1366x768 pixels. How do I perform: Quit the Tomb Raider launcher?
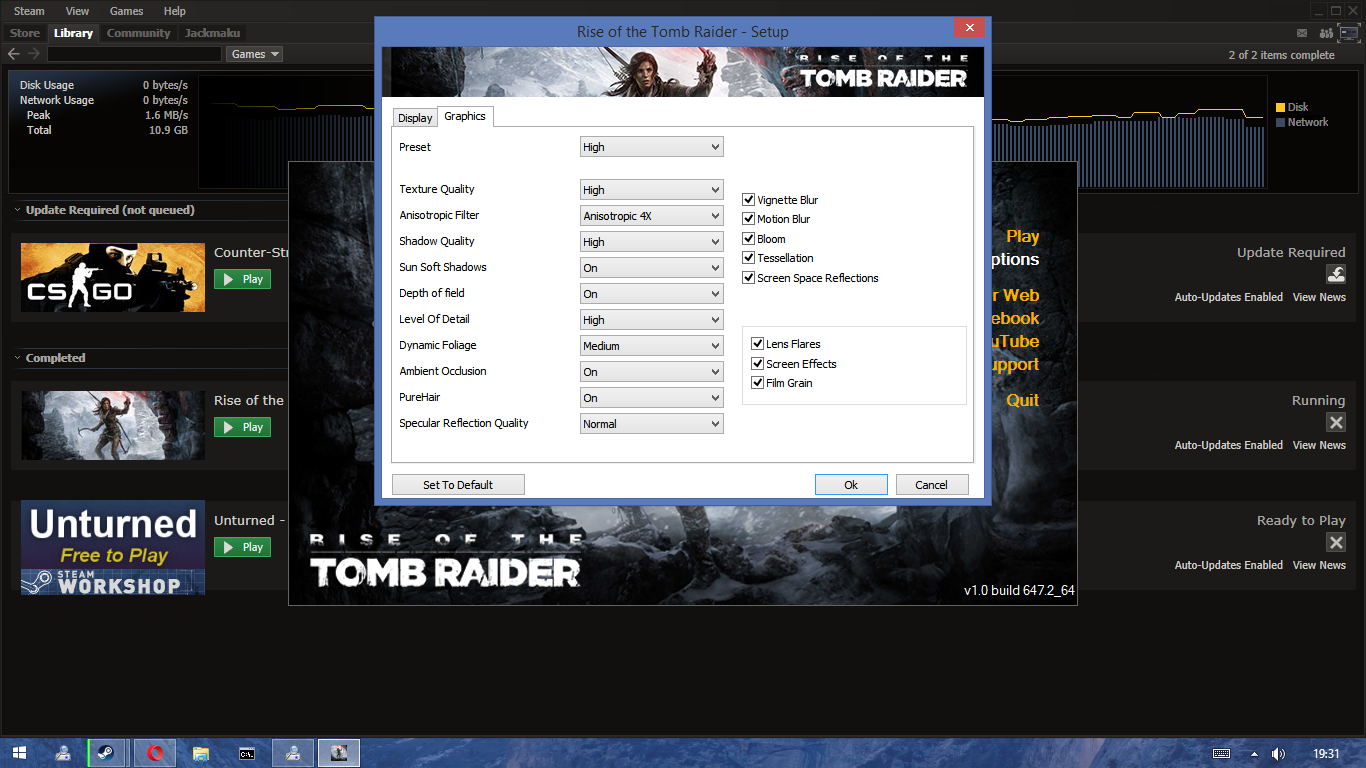point(1022,400)
